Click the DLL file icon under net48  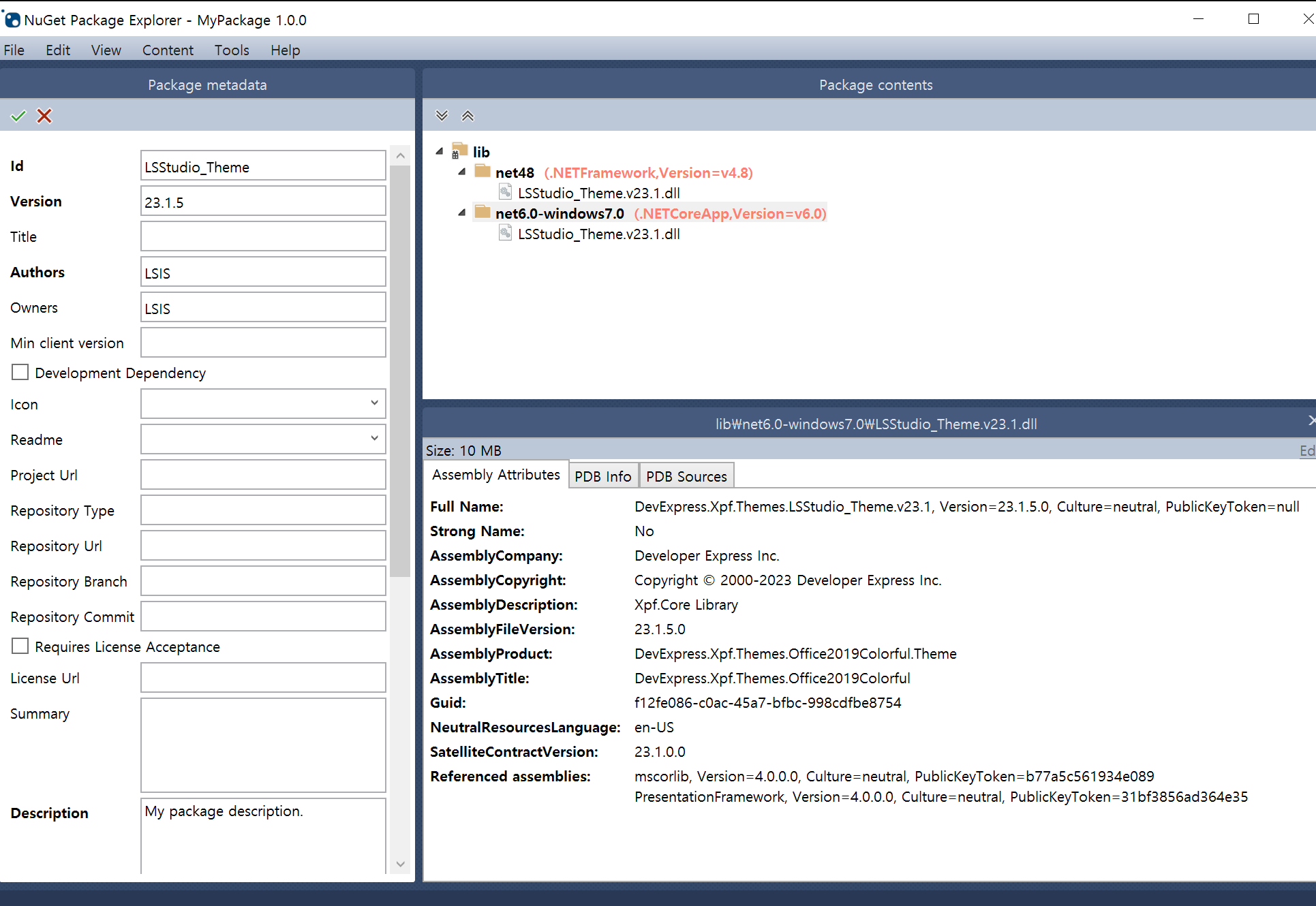click(x=505, y=192)
